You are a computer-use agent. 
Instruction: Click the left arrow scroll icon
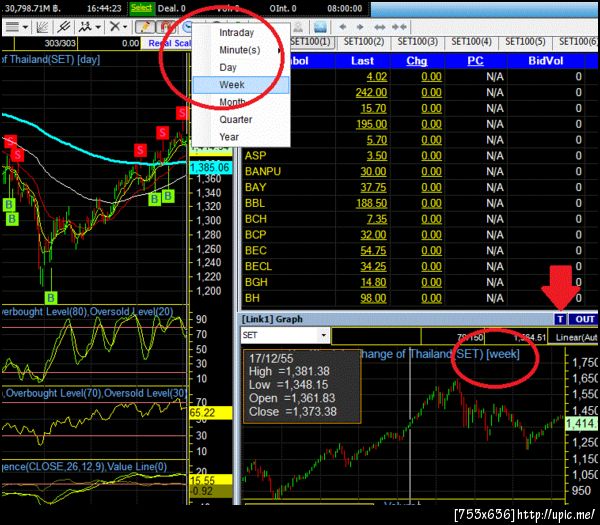(x=343, y=27)
